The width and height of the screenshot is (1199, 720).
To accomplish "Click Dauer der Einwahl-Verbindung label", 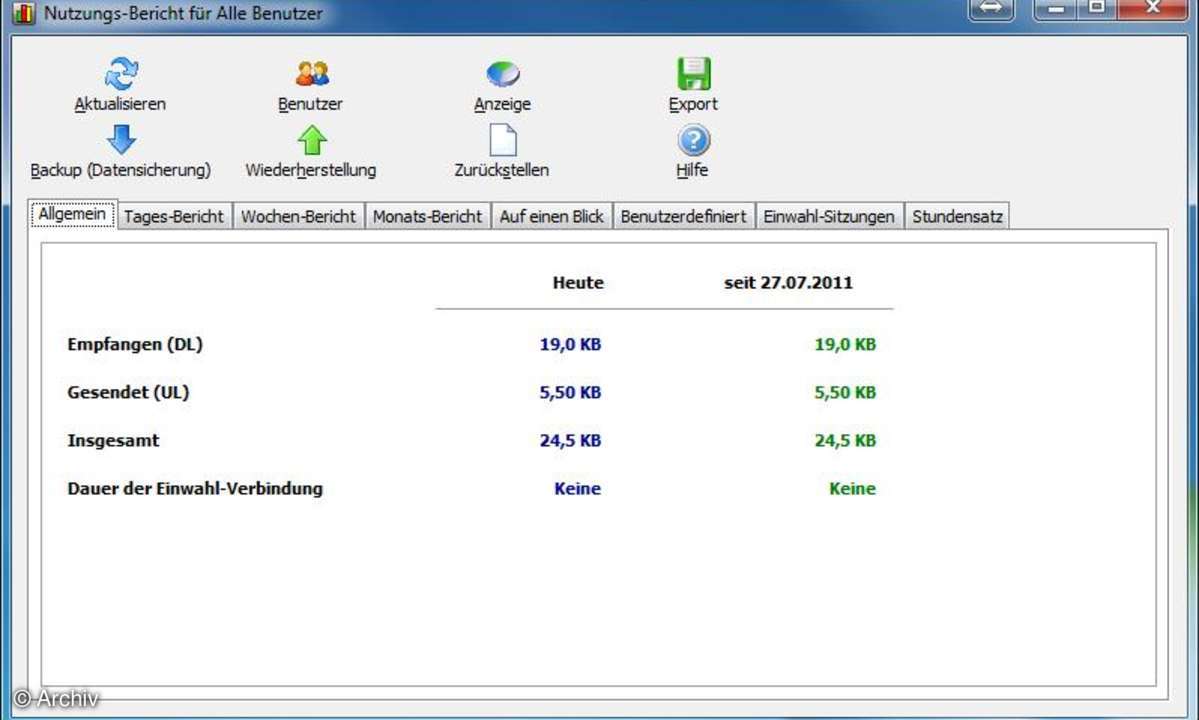I will [195, 488].
